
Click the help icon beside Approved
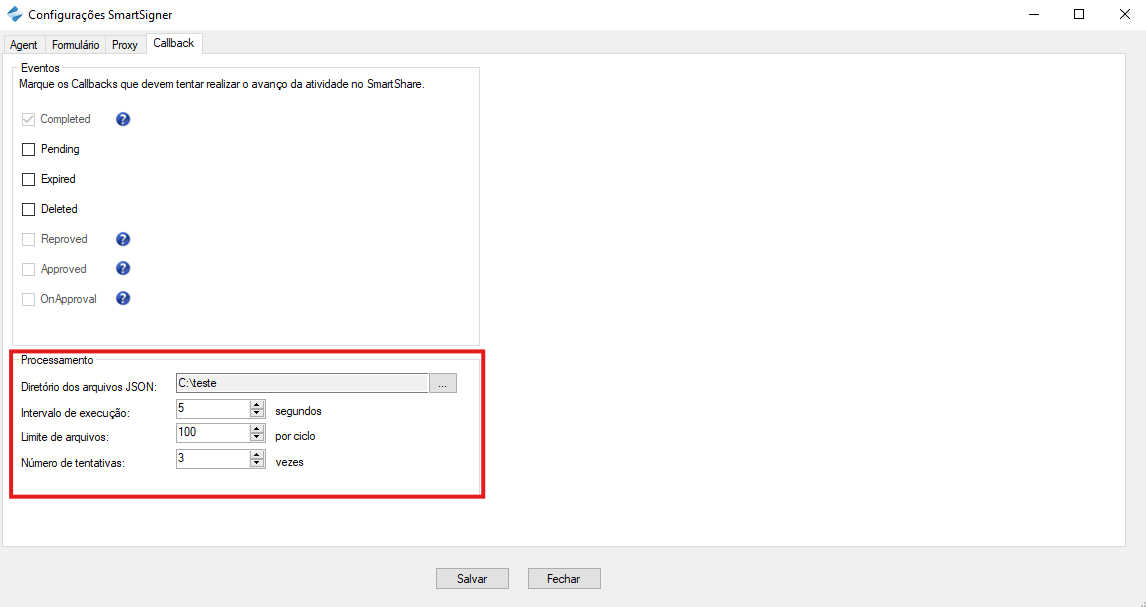pyautogui.click(x=123, y=269)
